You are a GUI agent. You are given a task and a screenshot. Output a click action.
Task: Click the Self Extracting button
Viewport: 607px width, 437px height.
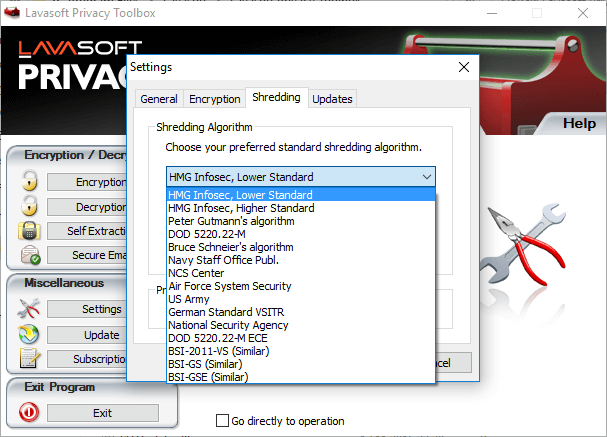click(x=87, y=231)
